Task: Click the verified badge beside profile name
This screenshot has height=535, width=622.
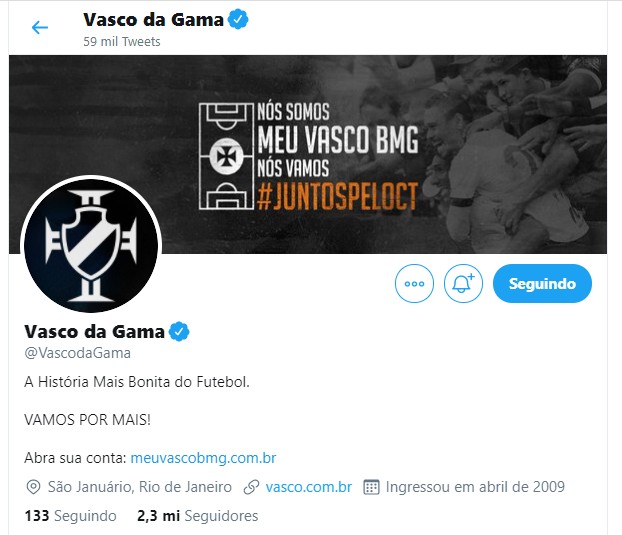Action: tap(179, 332)
